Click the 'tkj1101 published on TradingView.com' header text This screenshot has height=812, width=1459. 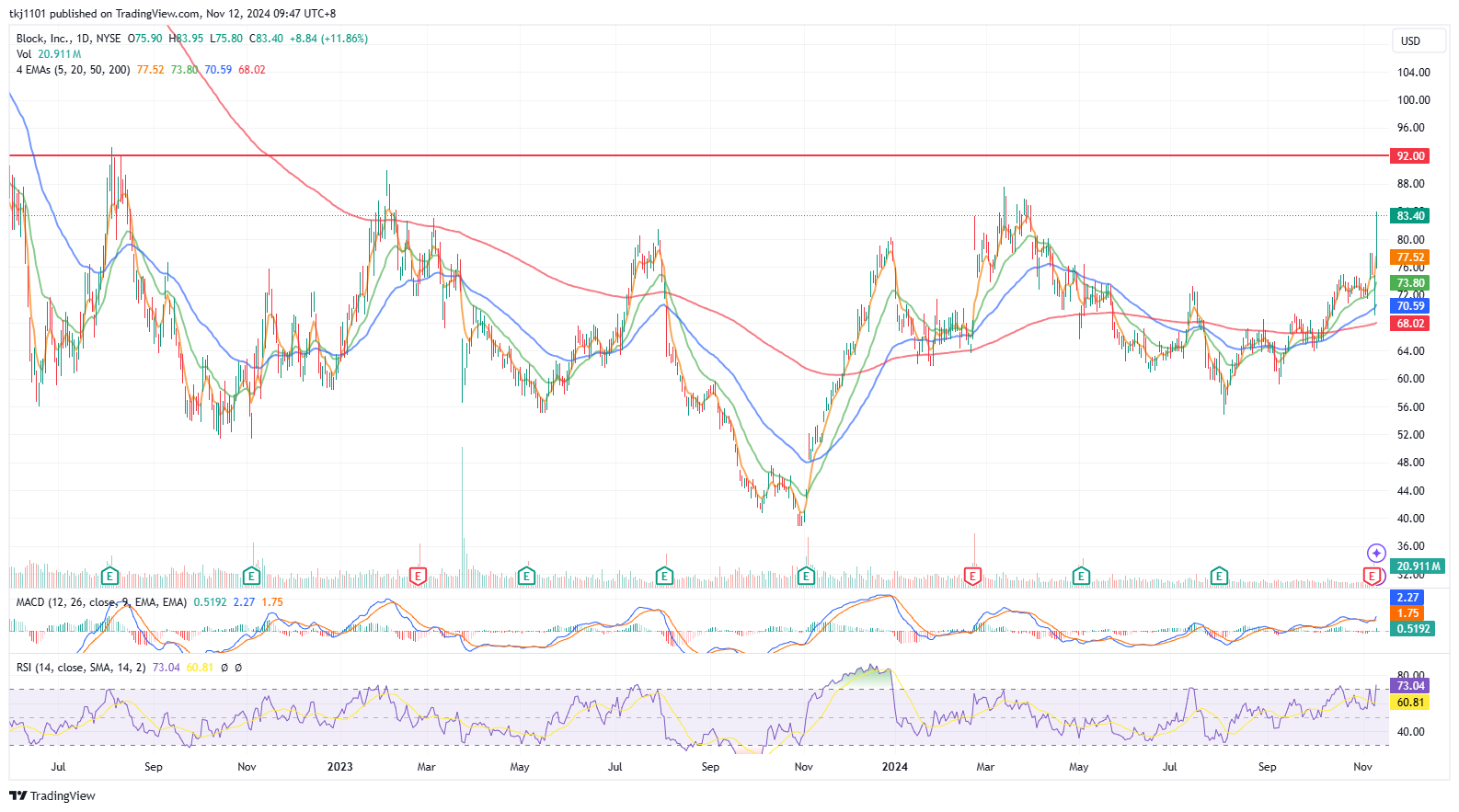coord(105,14)
